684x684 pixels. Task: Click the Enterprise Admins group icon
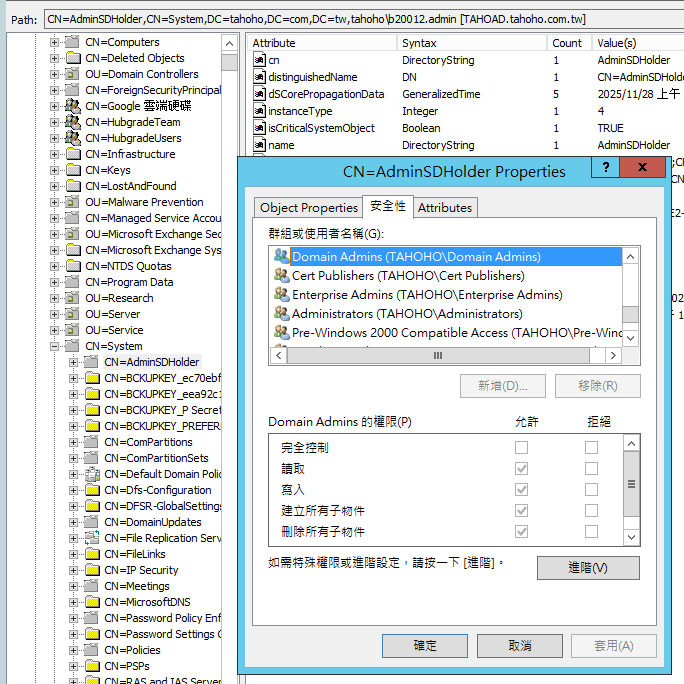[x=281, y=294]
